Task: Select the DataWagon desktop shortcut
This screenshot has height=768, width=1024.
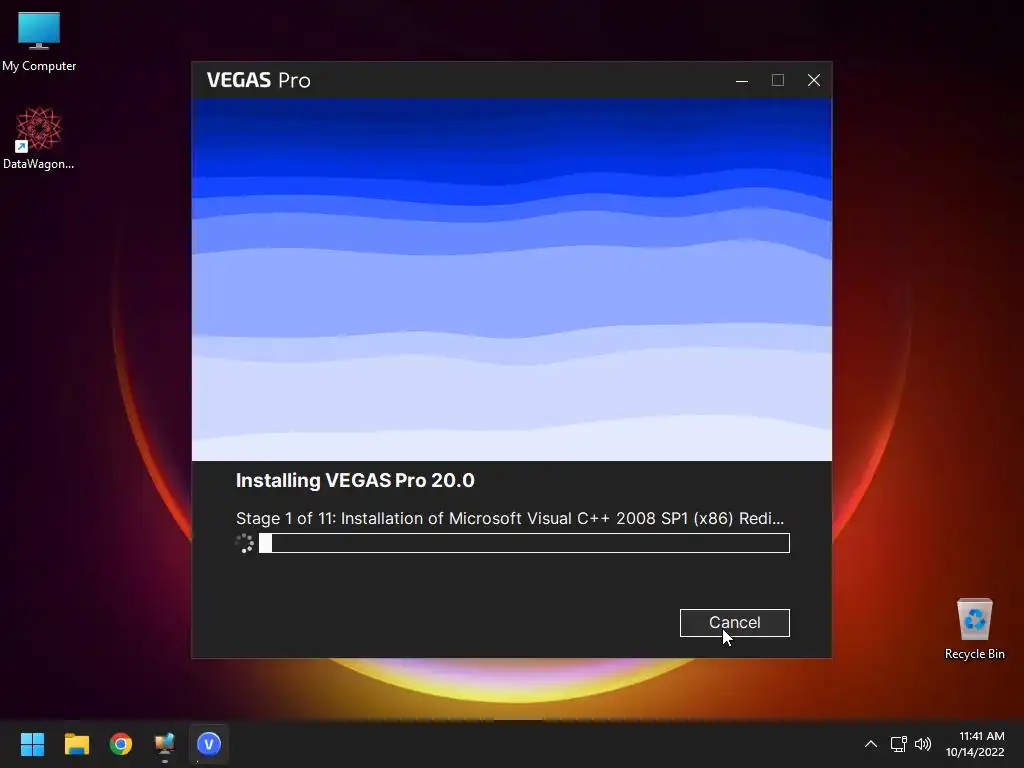Action: pos(39,138)
